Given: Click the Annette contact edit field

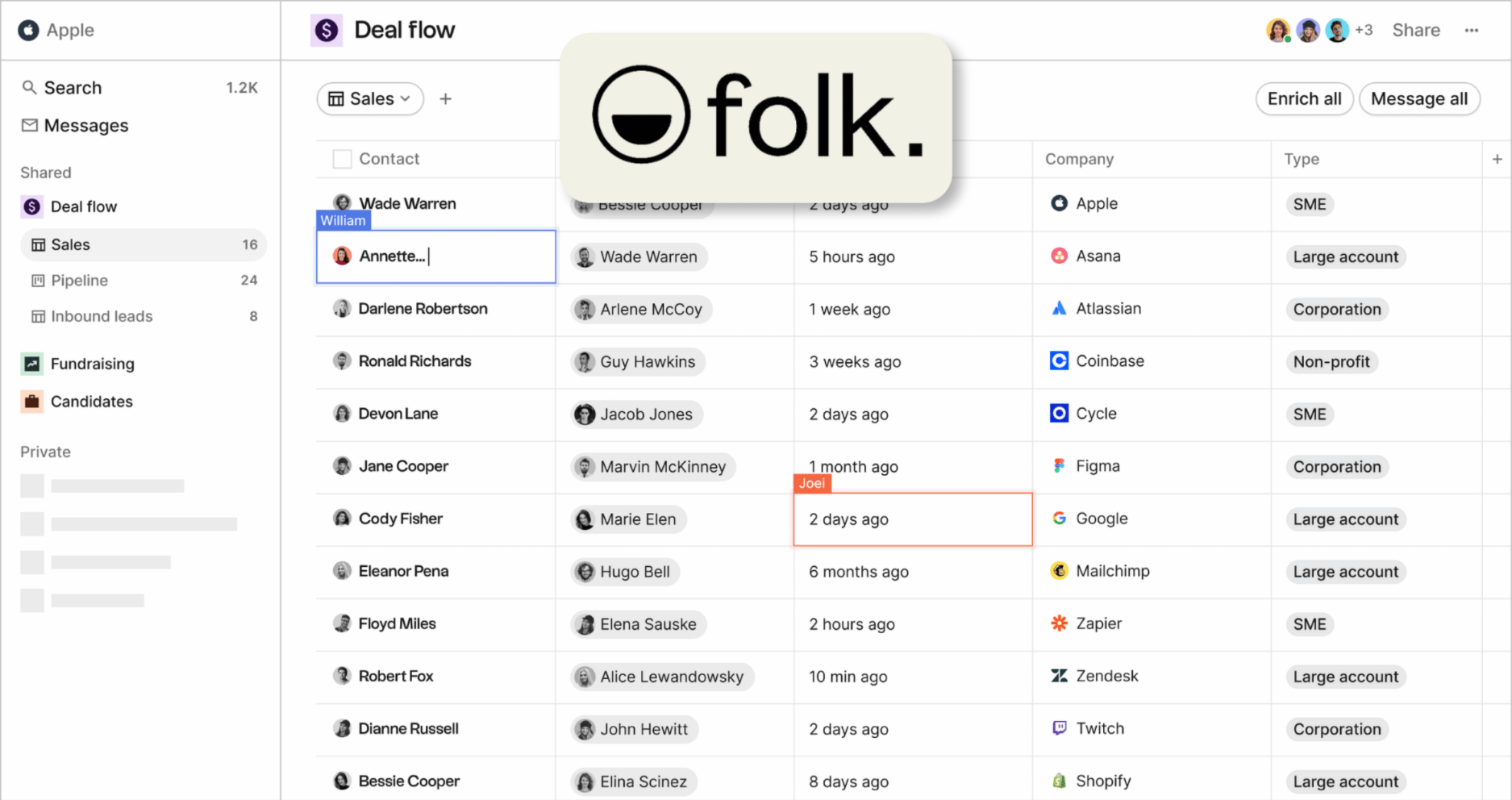Looking at the screenshot, I should point(435,256).
